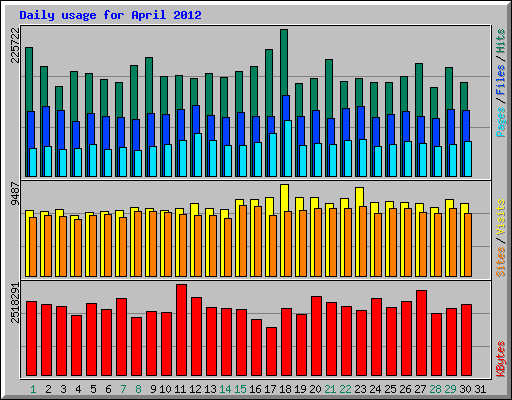Click the KBytes legend label
The image size is (512, 400).
coord(501,359)
